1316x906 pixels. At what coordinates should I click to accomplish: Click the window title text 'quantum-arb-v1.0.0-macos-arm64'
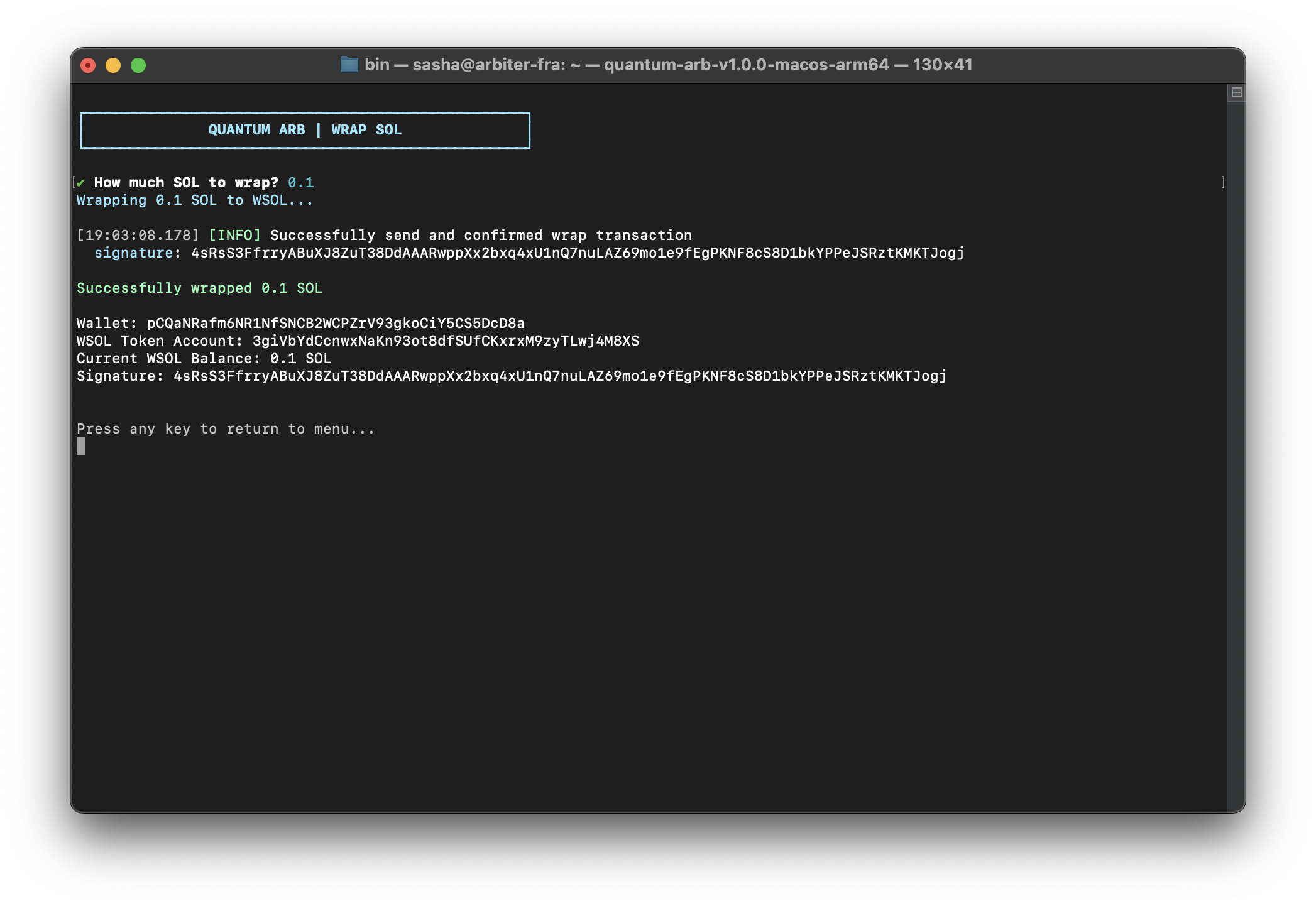point(746,65)
